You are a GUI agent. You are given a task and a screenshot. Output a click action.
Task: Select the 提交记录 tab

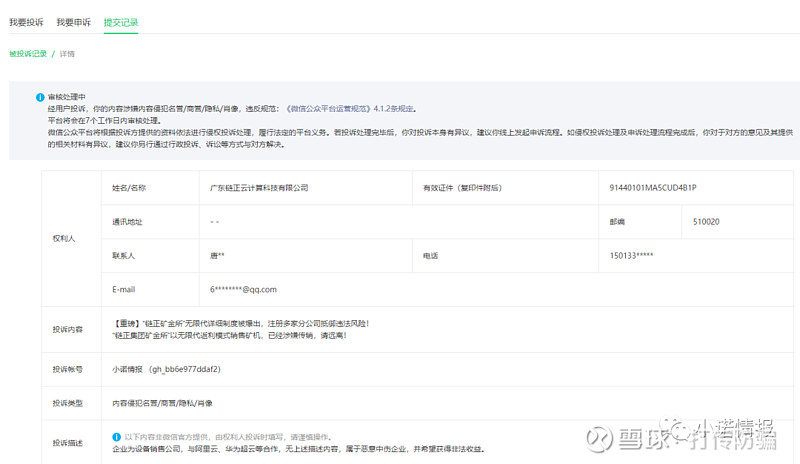coord(121,22)
